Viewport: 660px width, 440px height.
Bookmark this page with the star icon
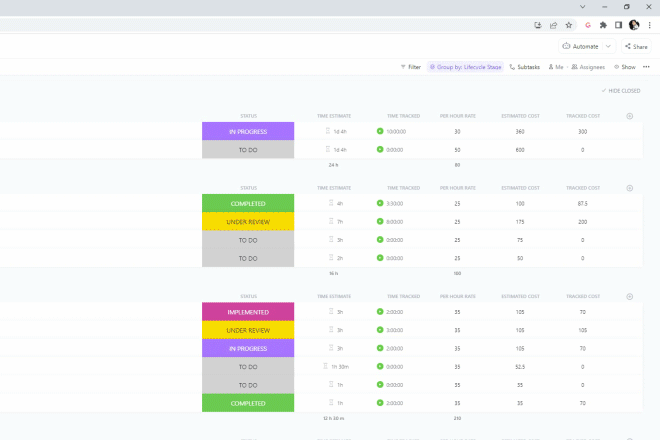click(x=568, y=25)
